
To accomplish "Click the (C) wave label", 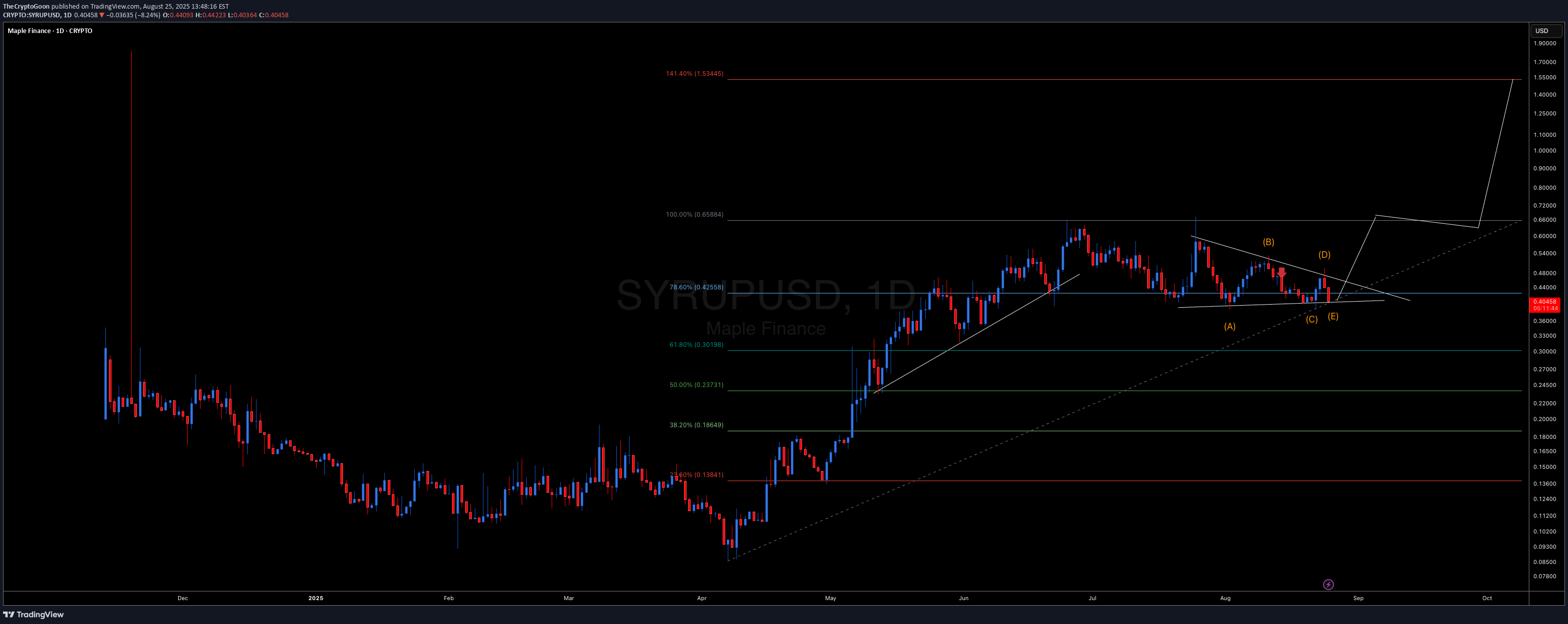I will pyautogui.click(x=1312, y=319).
